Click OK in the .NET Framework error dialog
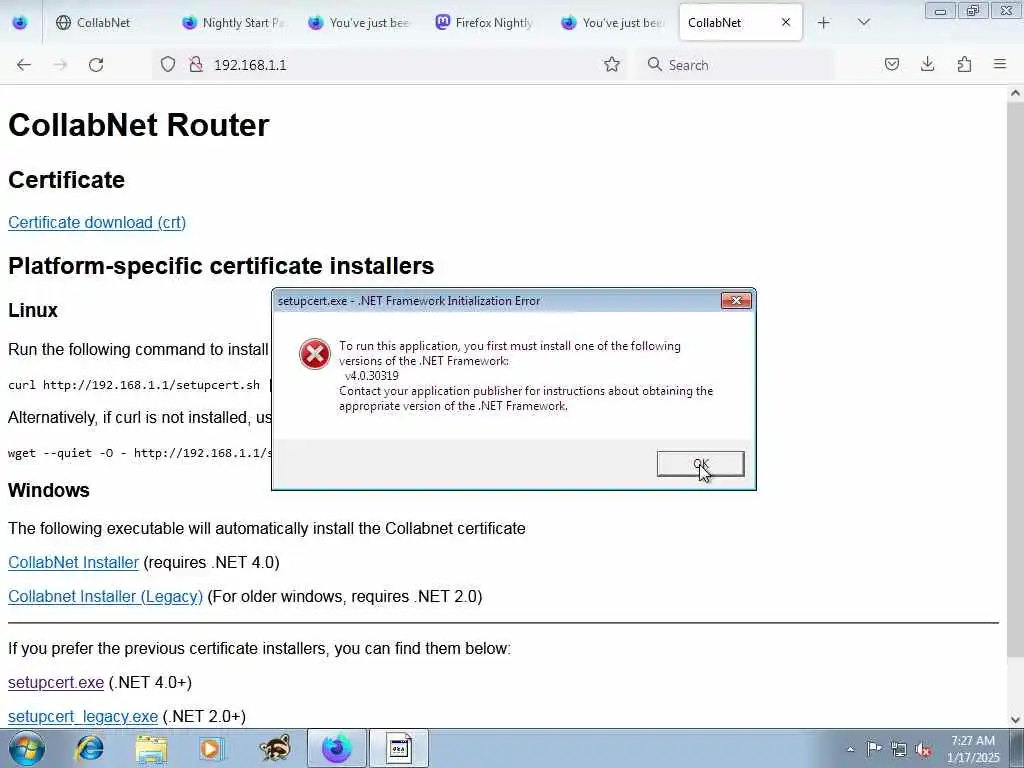This screenshot has width=1024, height=768. (x=700, y=464)
